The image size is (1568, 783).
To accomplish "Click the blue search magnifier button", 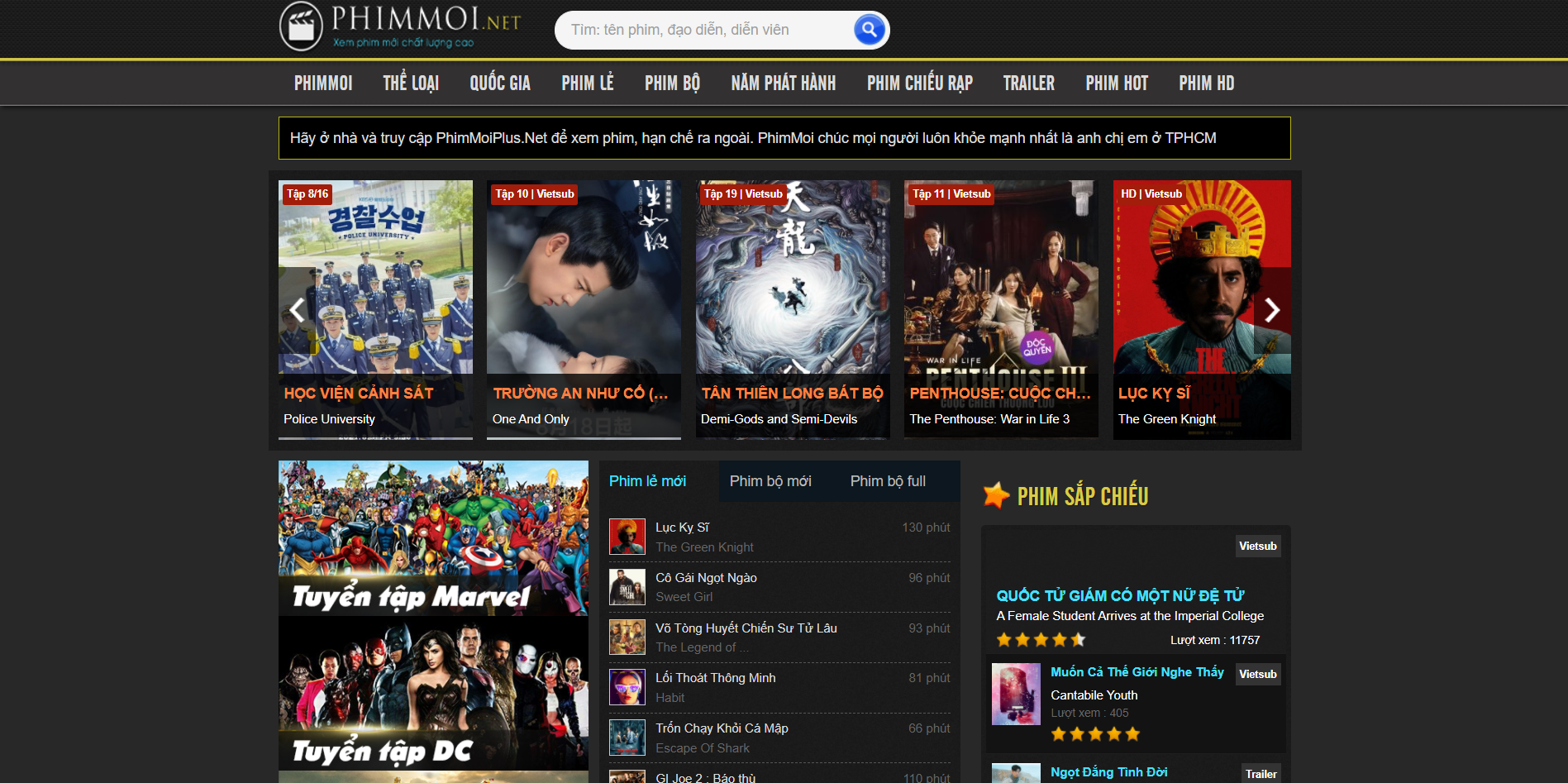I will (x=868, y=31).
